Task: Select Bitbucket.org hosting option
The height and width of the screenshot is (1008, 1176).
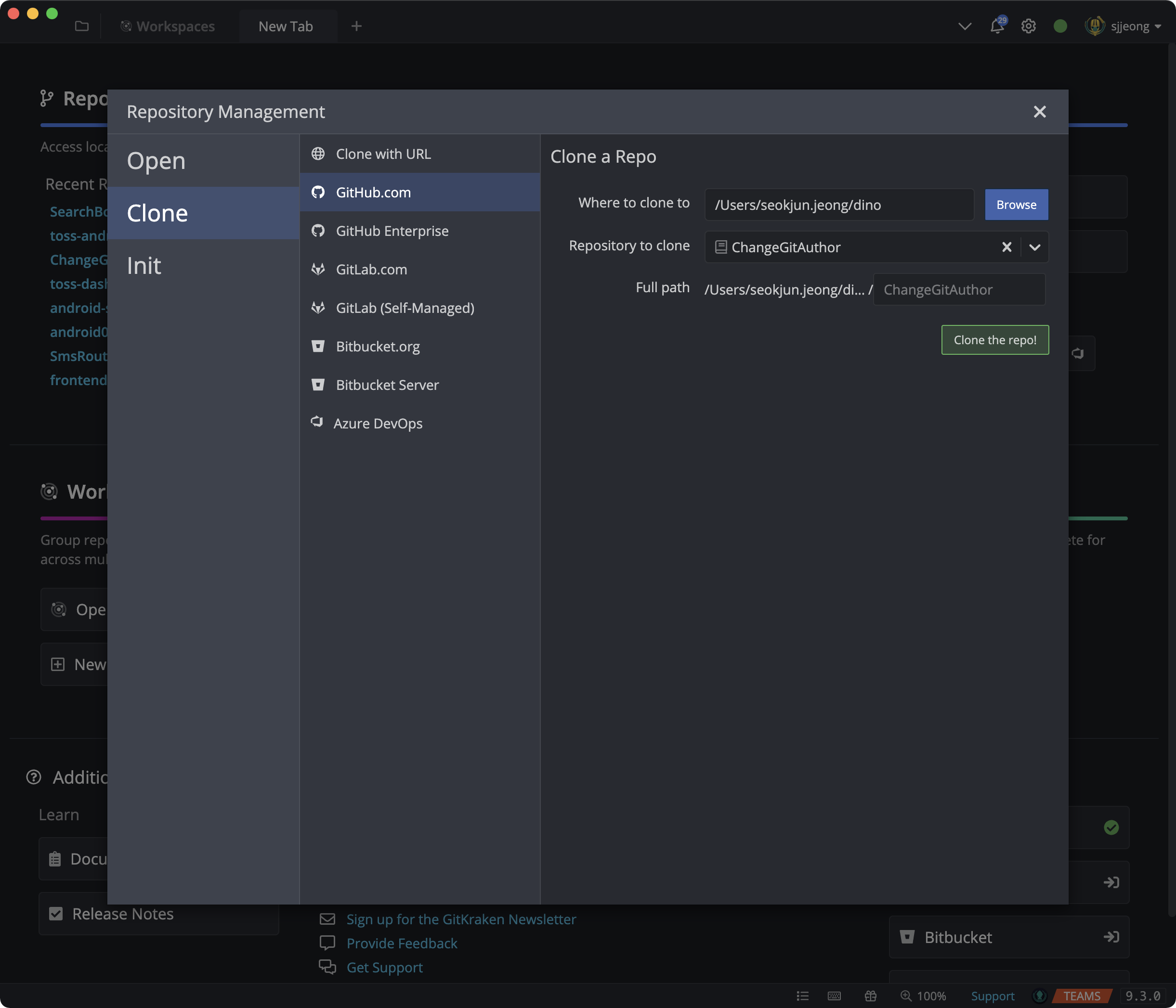Action: pyautogui.click(x=378, y=347)
